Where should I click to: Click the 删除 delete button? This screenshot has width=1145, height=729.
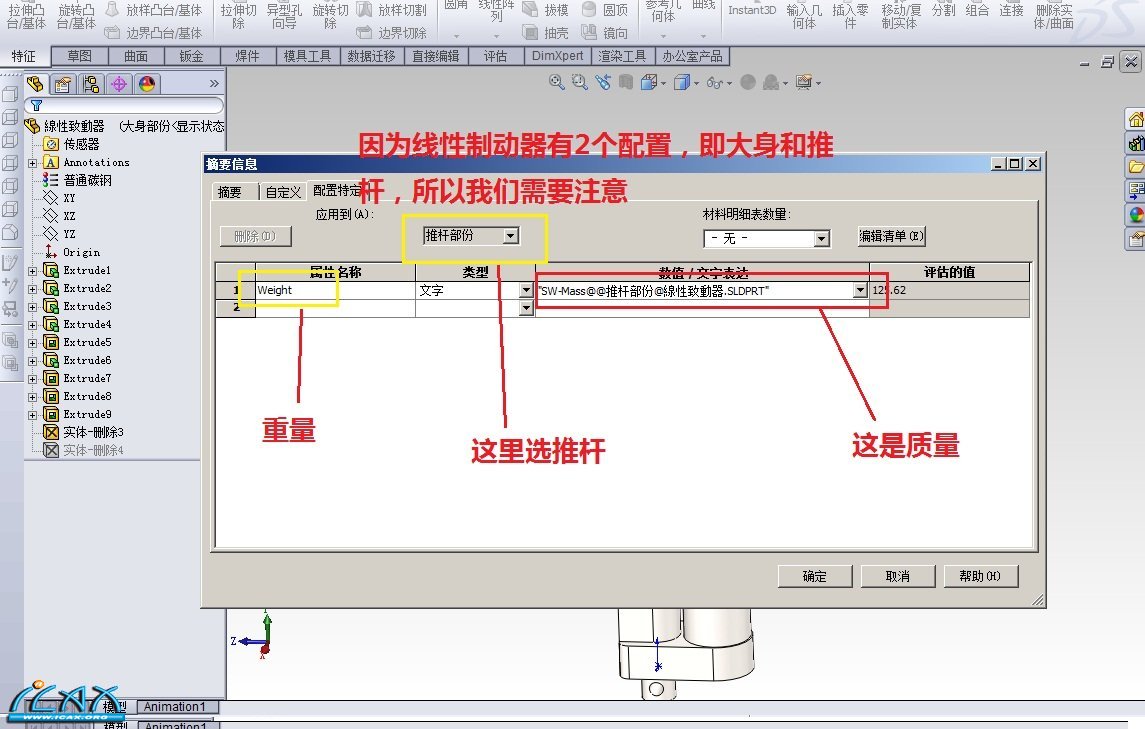pos(255,237)
